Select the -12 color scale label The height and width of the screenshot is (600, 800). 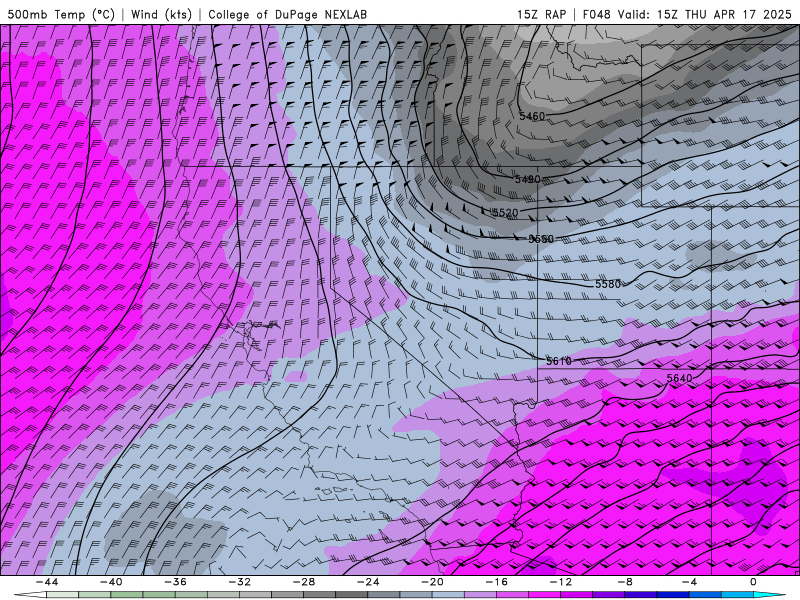[x=561, y=582]
